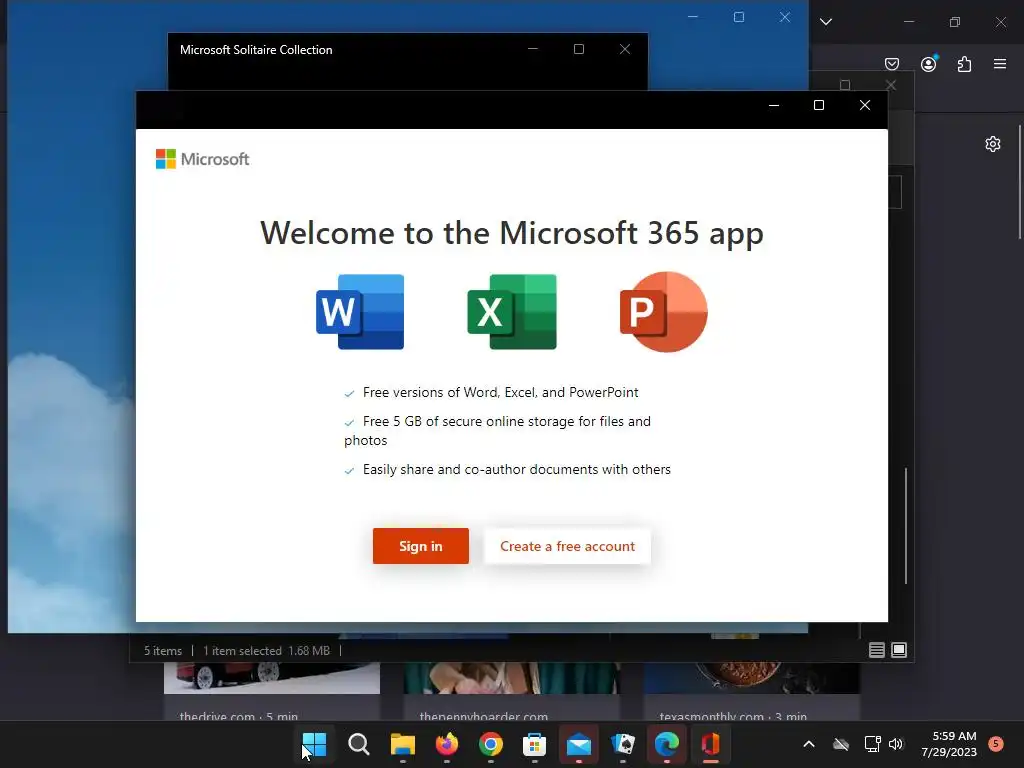Click the Microsoft 365 taskbar icon
Image resolution: width=1024 pixels, height=768 pixels.
click(711, 744)
